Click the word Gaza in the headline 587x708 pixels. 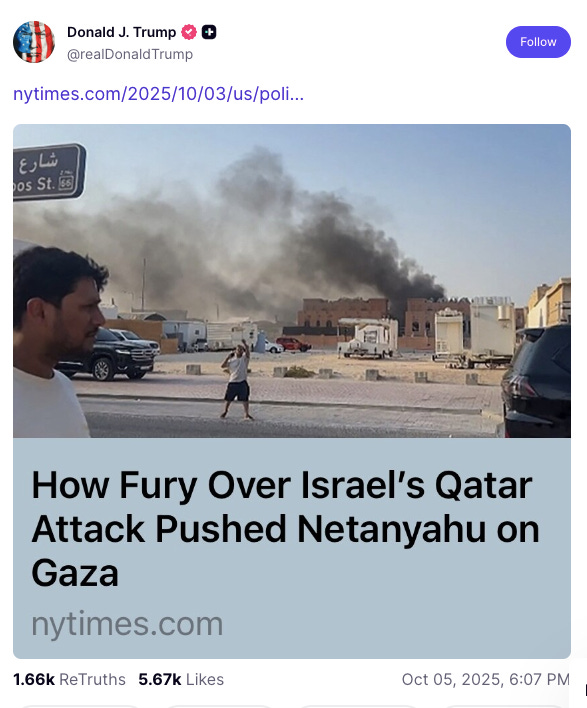pyautogui.click(x=75, y=573)
